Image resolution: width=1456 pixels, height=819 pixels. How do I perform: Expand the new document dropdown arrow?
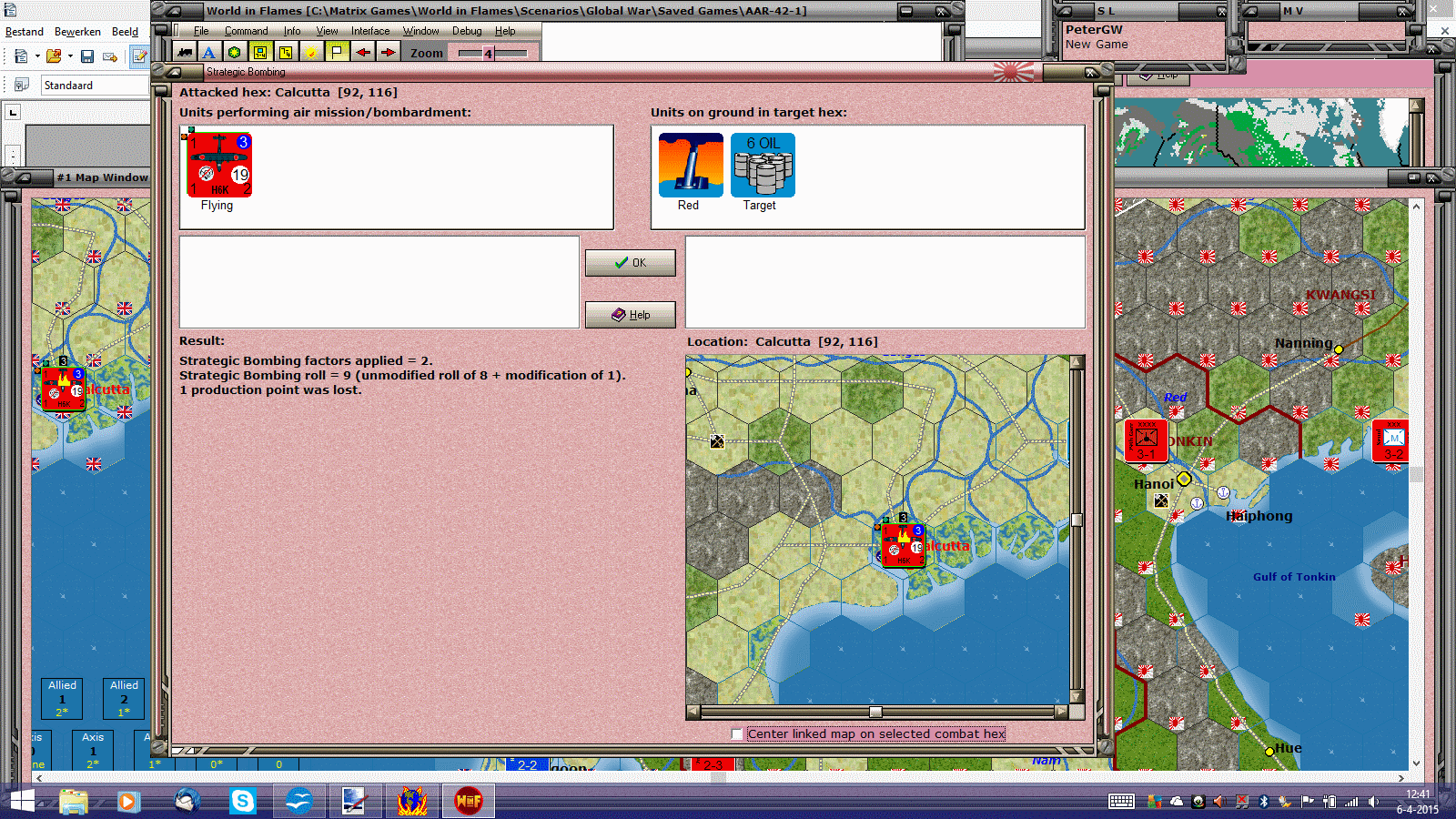37,56
